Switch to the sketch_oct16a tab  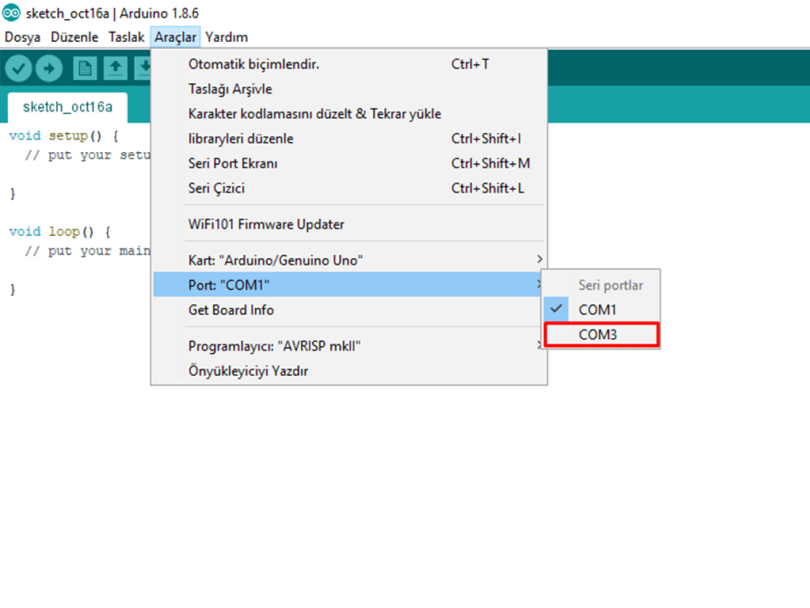pyautogui.click(x=68, y=107)
